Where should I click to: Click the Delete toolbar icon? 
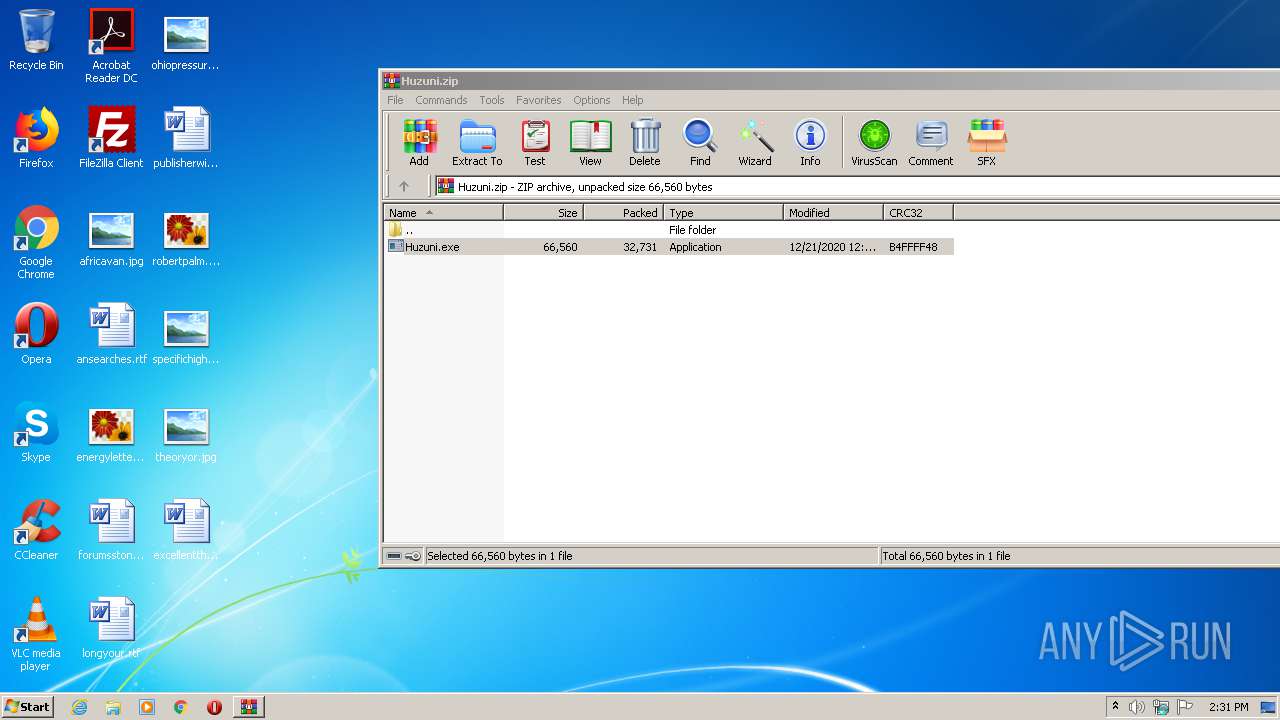(x=645, y=142)
